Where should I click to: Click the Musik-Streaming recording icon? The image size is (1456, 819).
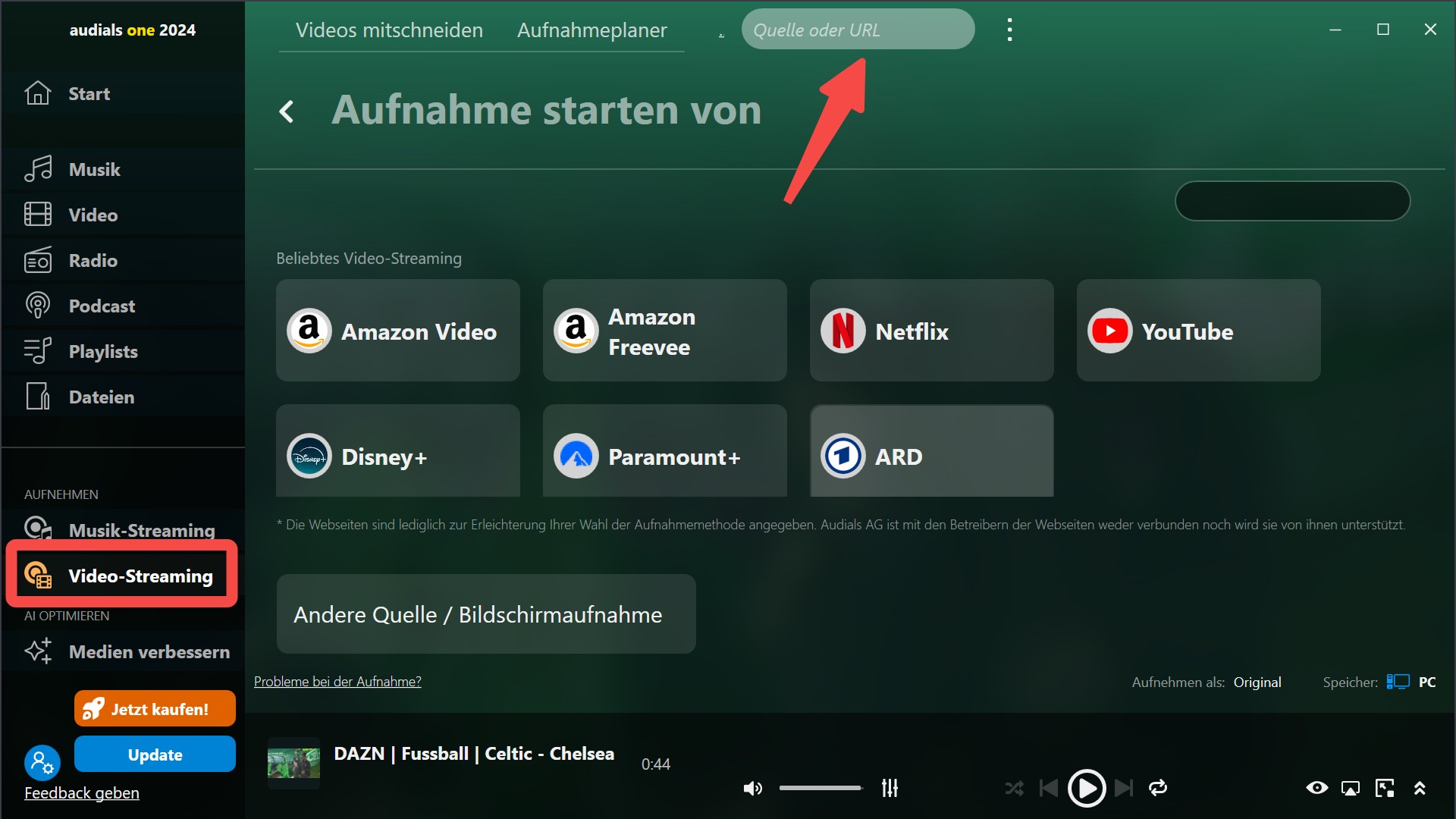[x=38, y=529]
